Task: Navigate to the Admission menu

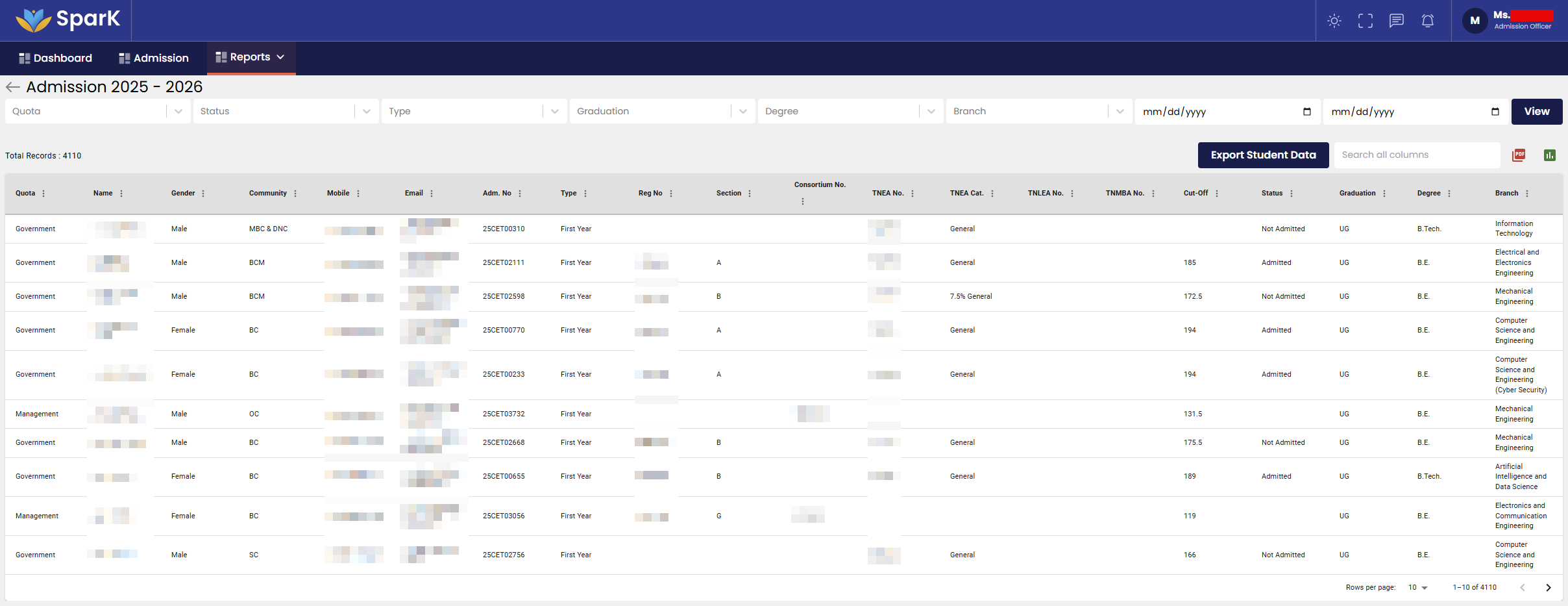Action: [x=154, y=58]
